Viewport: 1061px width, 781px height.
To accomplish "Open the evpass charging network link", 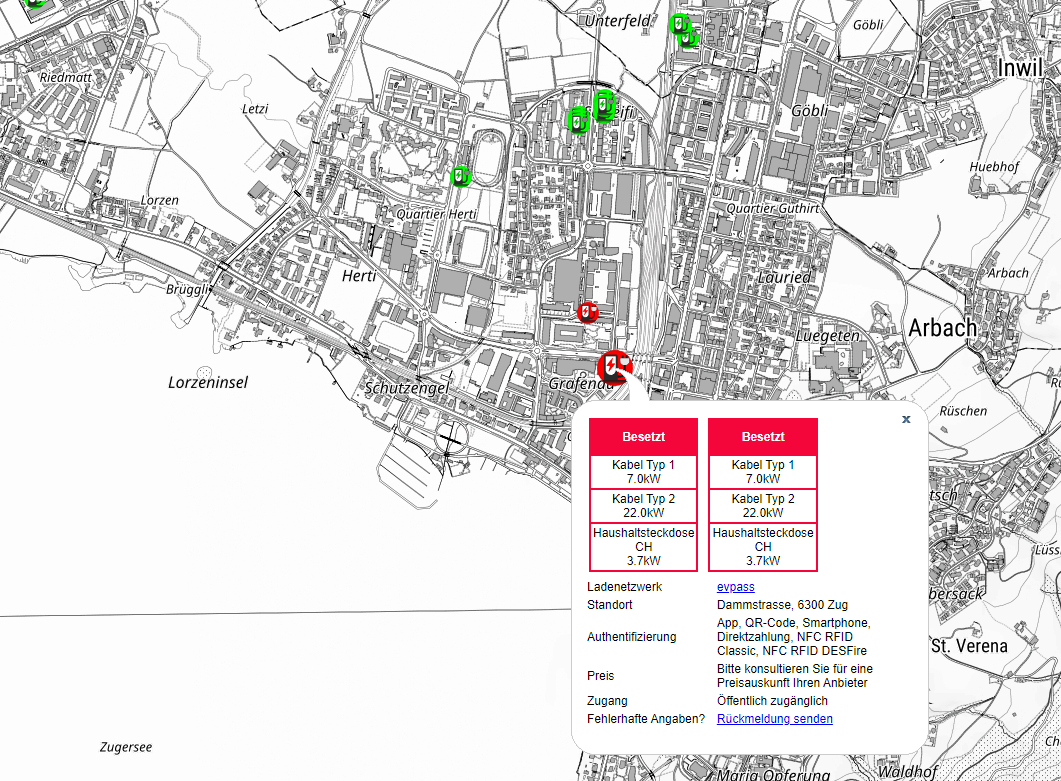I will pyautogui.click(x=735, y=587).
